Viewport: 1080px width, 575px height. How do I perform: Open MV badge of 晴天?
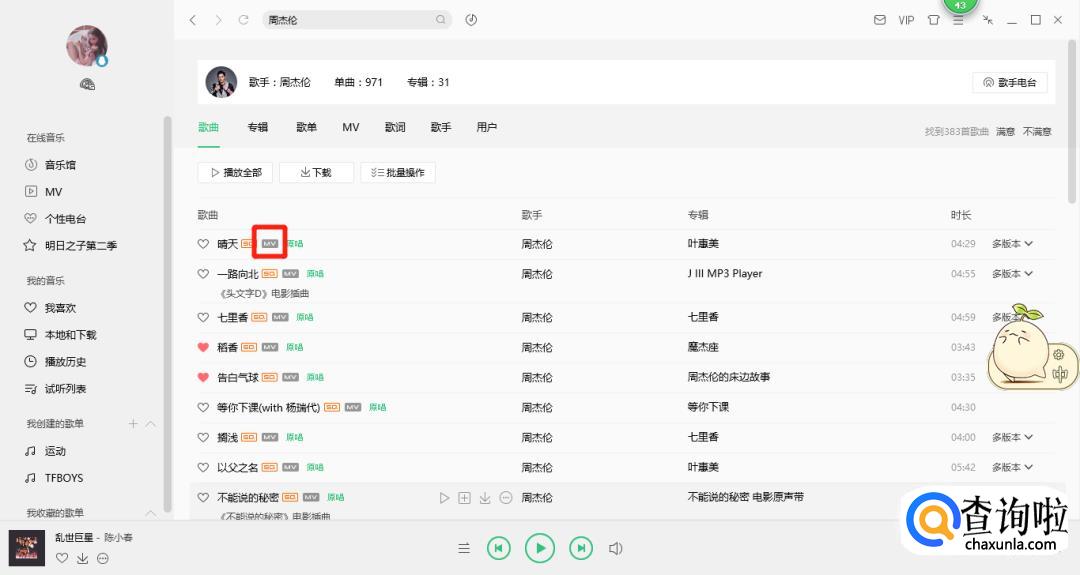270,243
